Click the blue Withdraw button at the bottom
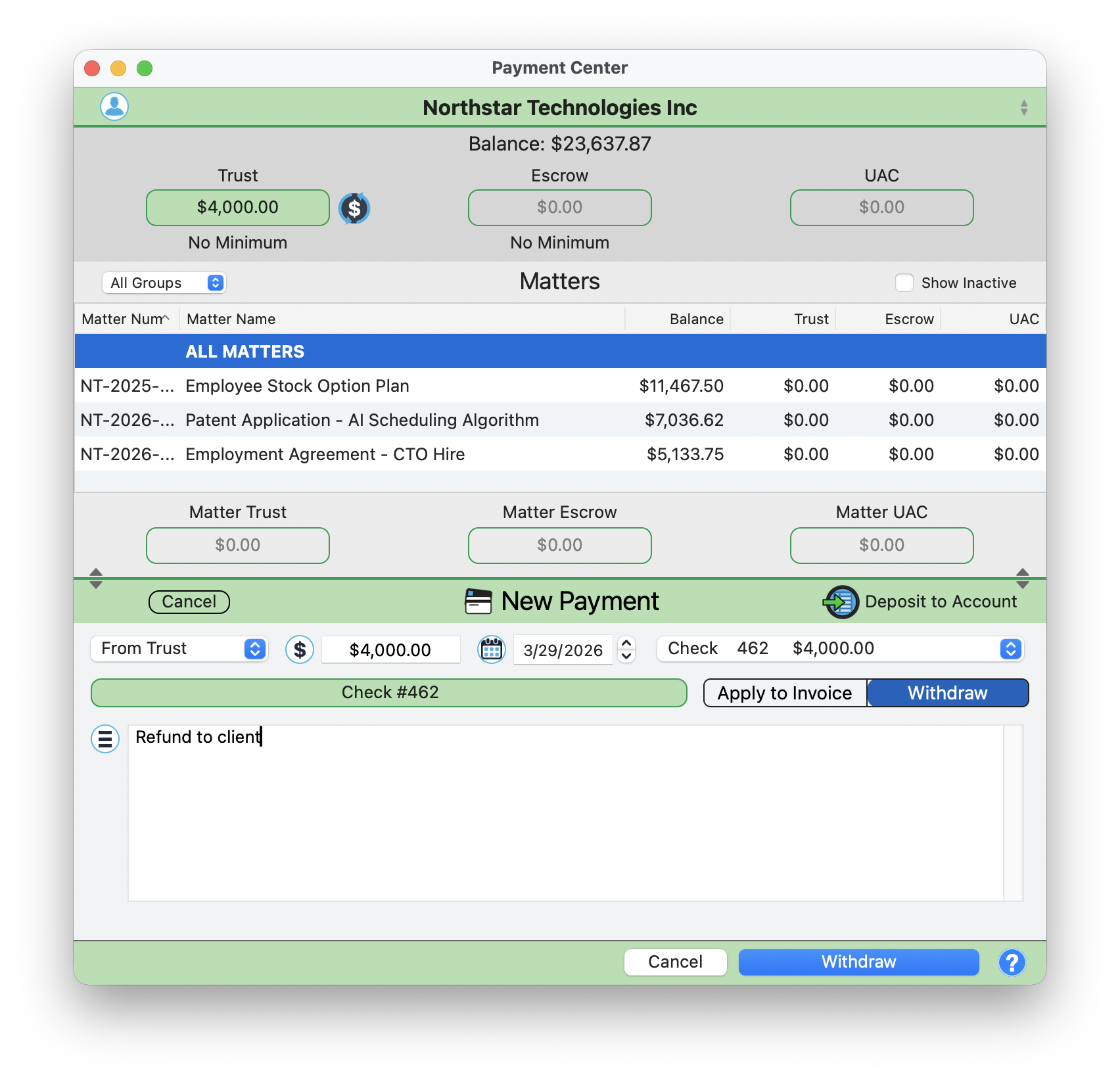 click(858, 962)
